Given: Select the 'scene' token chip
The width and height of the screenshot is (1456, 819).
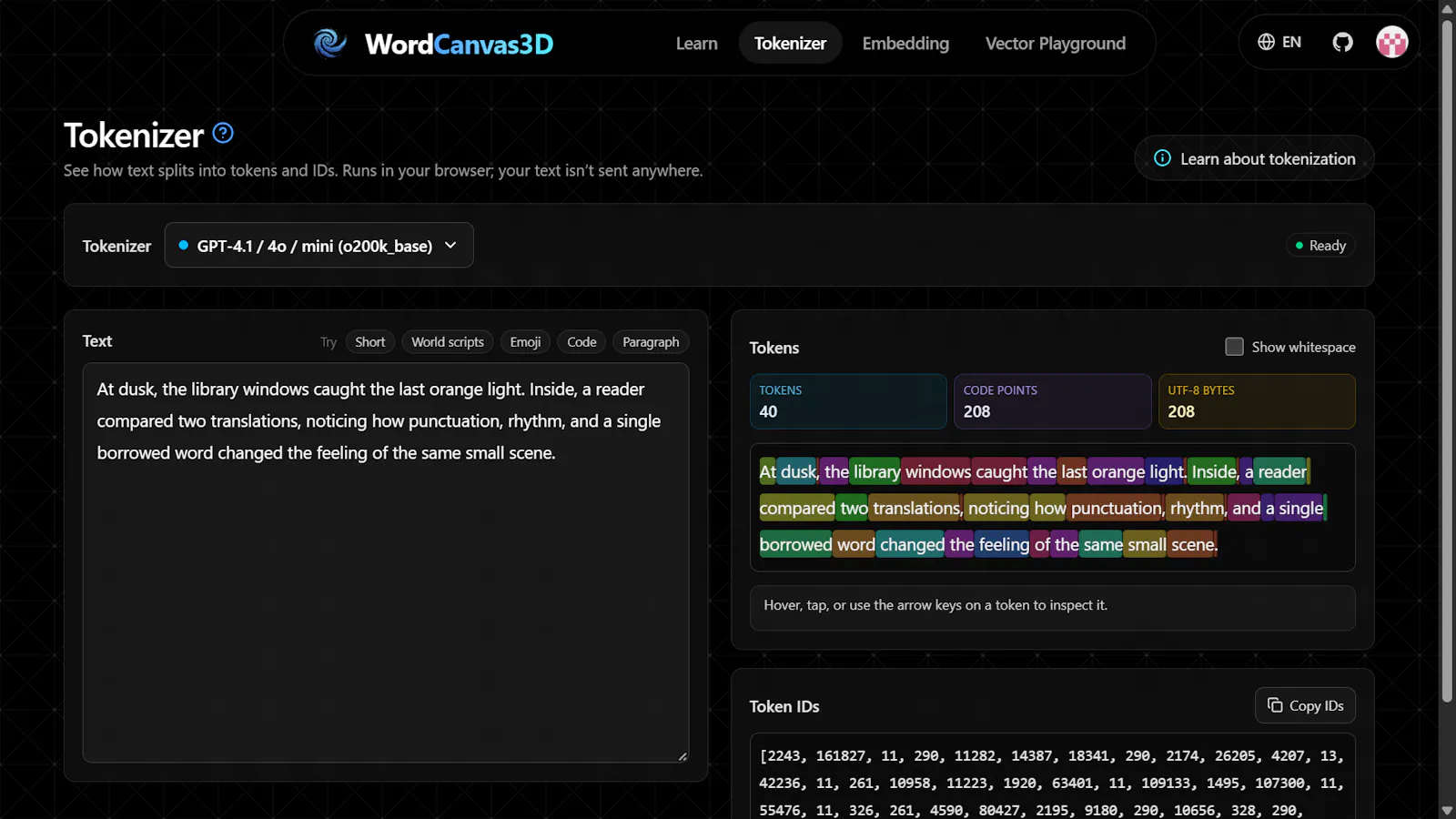Looking at the screenshot, I should 1190,544.
